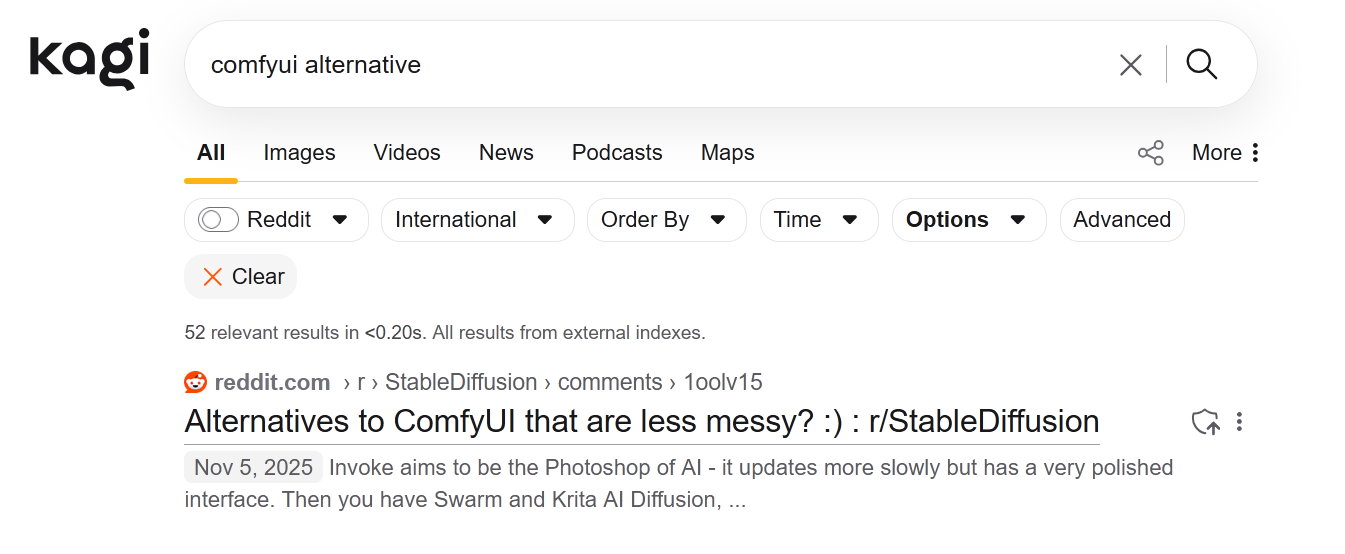Click the Advanced search button
The height and width of the screenshot is (554, 1345).
[x=1122, y=220]
